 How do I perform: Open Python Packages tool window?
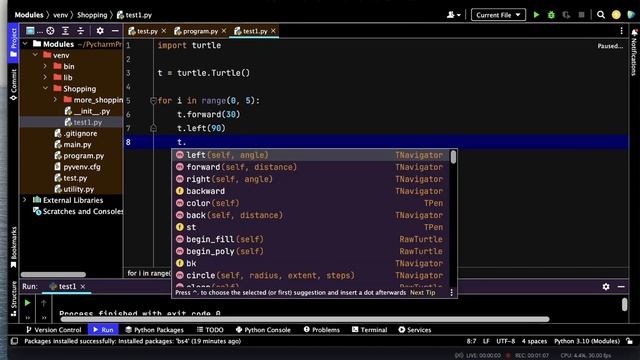point(154,330)
